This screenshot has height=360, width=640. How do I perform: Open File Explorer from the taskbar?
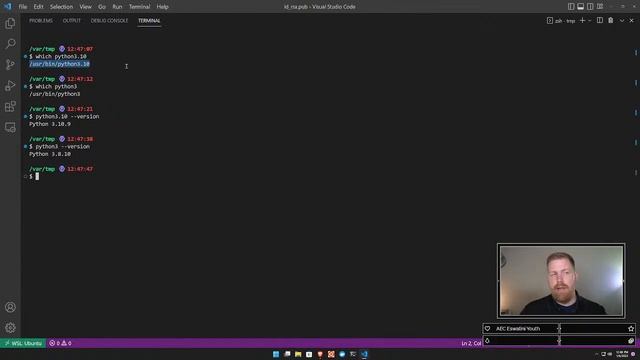(x=298, y=354)
